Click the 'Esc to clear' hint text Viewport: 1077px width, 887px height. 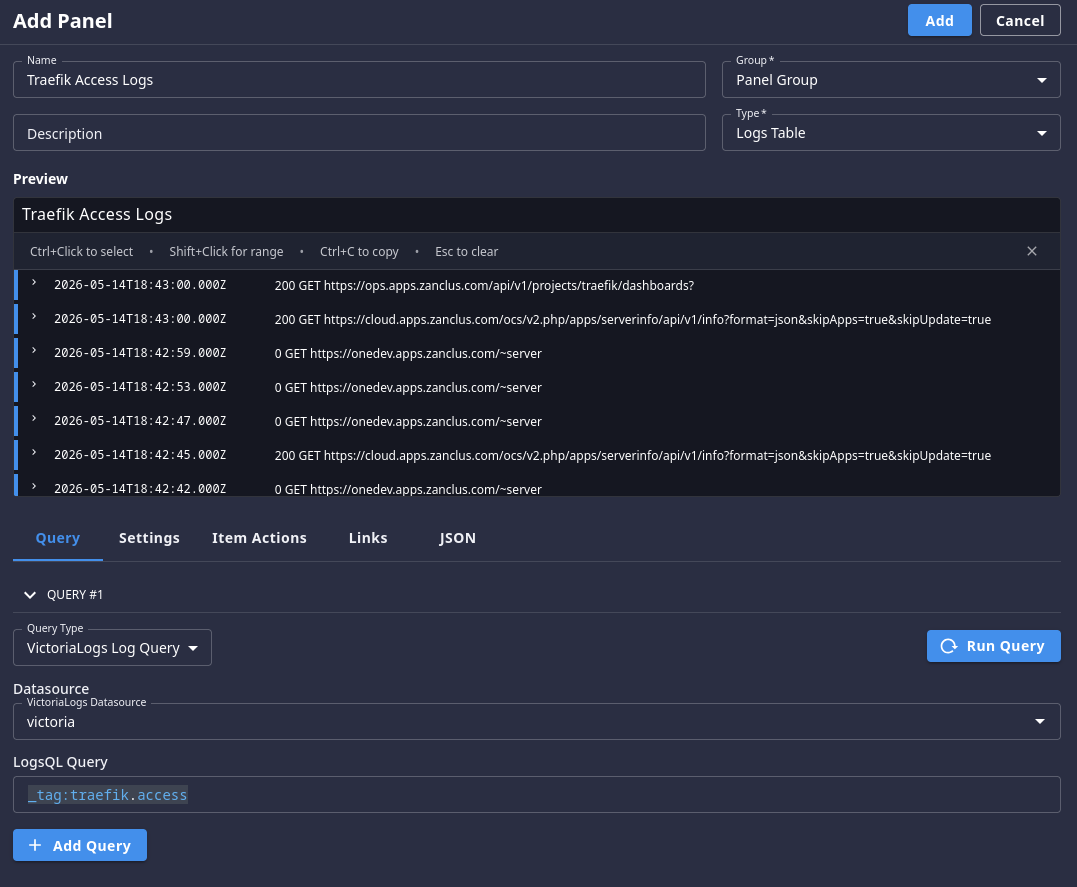(466, 251)
